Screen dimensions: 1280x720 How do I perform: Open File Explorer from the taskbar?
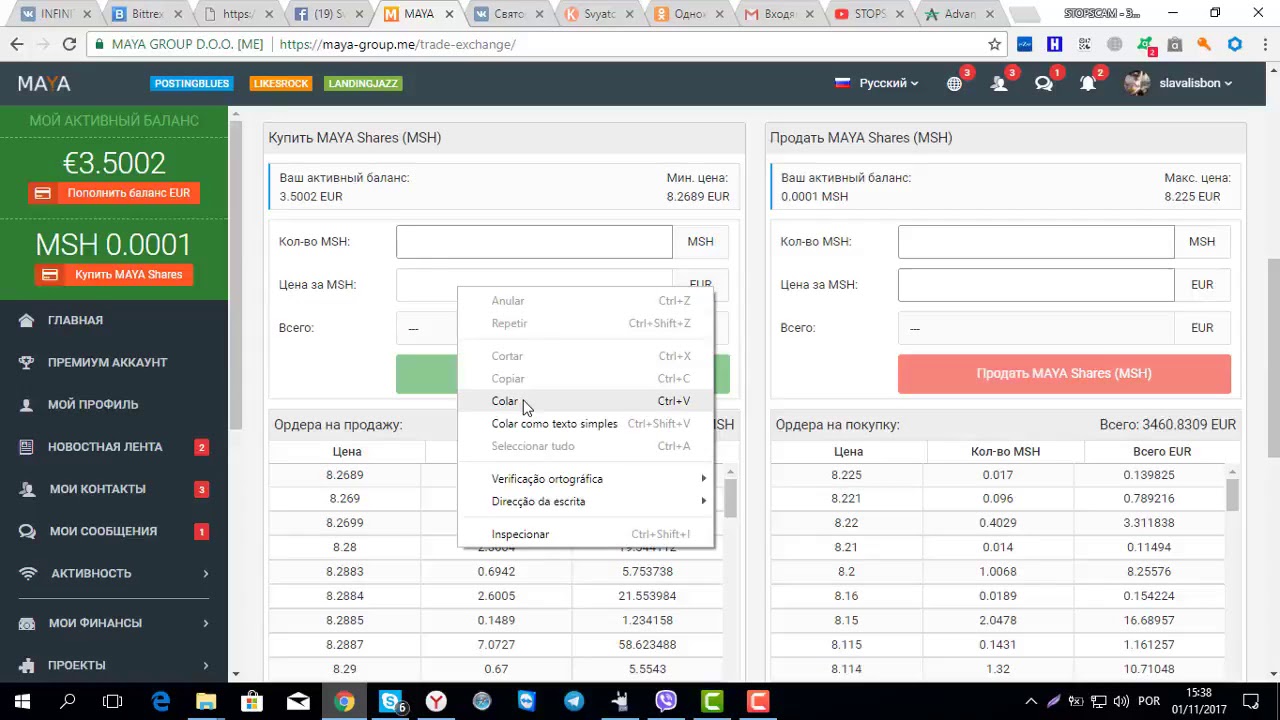coord(206,702)
